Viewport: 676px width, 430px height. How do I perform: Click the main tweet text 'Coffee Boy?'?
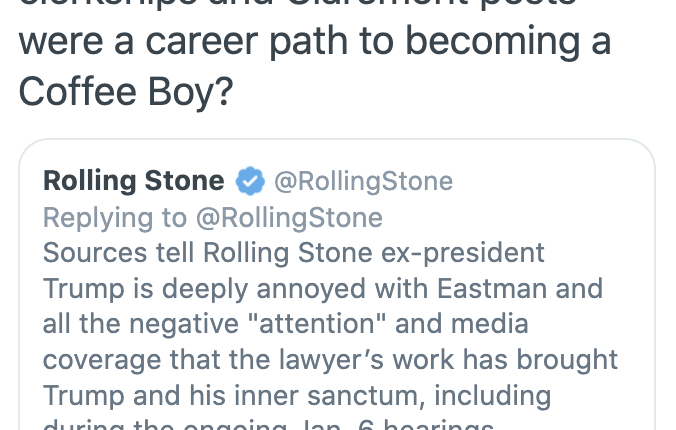pos(126,92)
